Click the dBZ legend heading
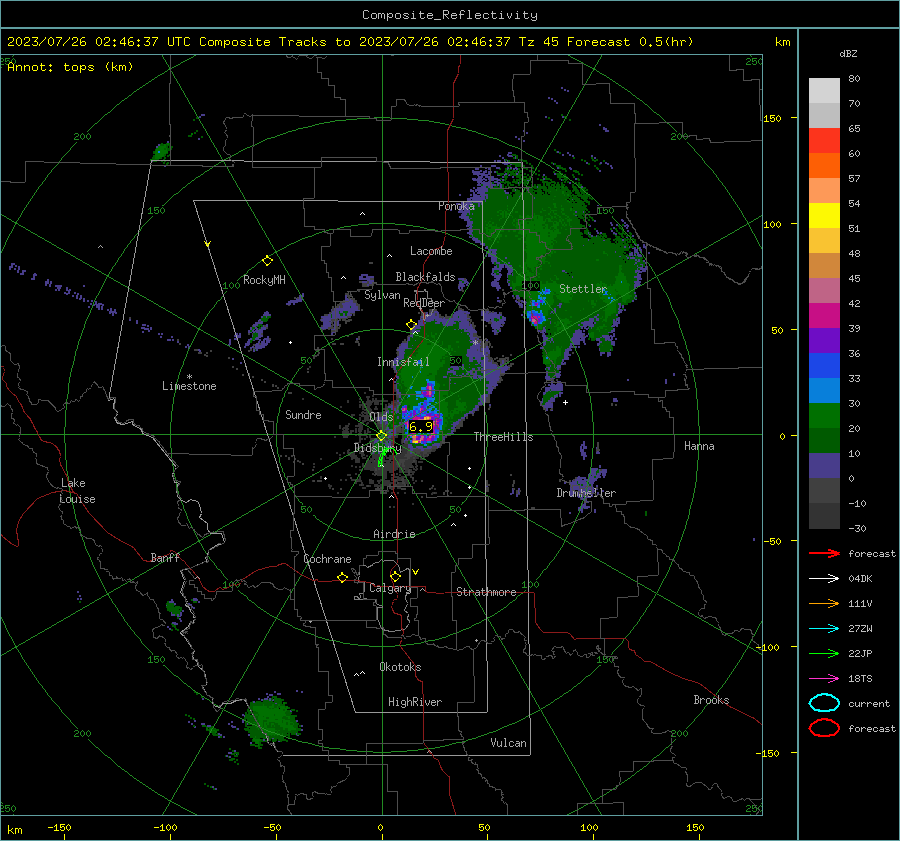Viewport: 900px width, 841px height. coord(848,53)
